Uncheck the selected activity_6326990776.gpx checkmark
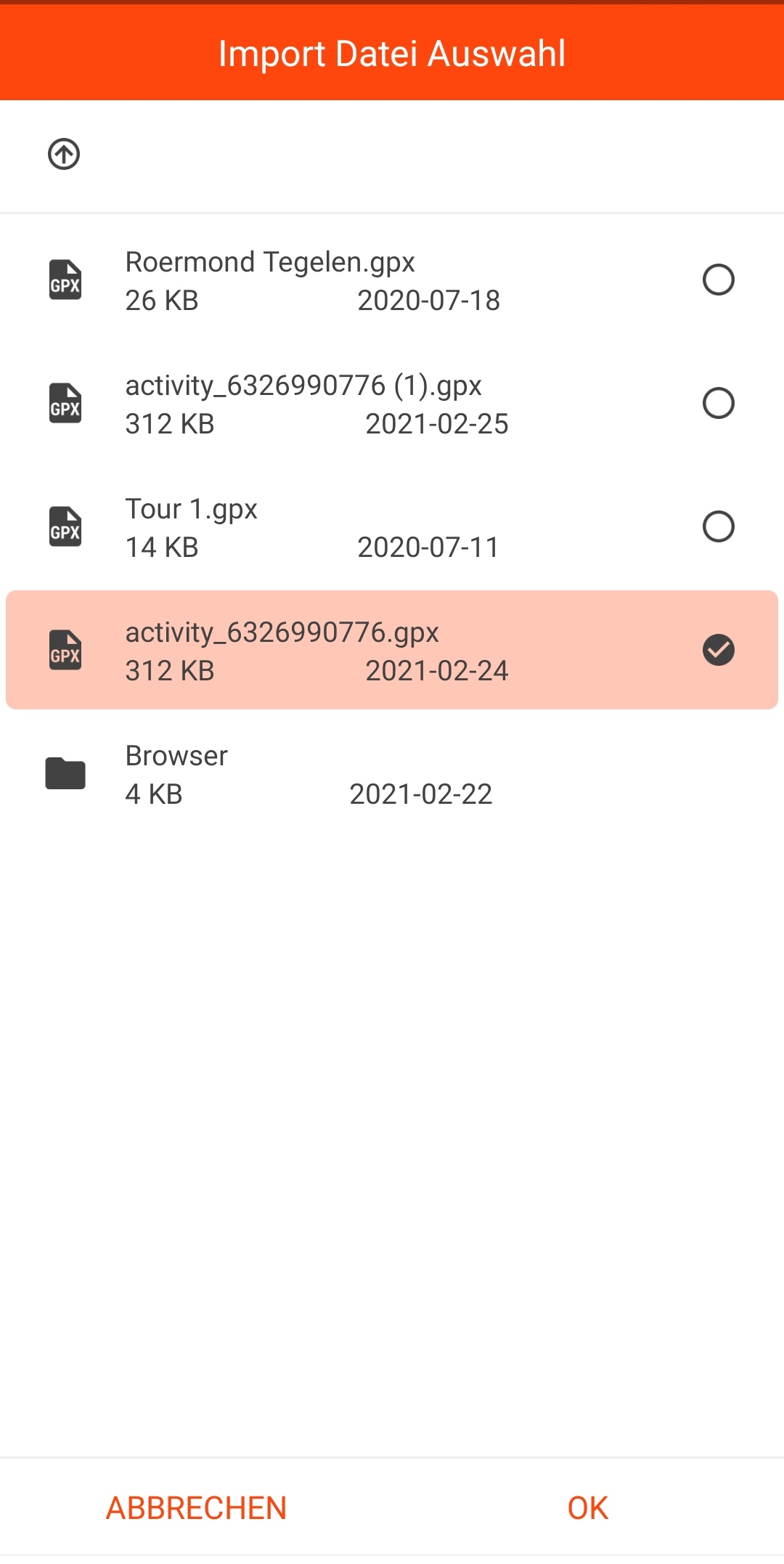784x1564 pixels. click(718, 651)
